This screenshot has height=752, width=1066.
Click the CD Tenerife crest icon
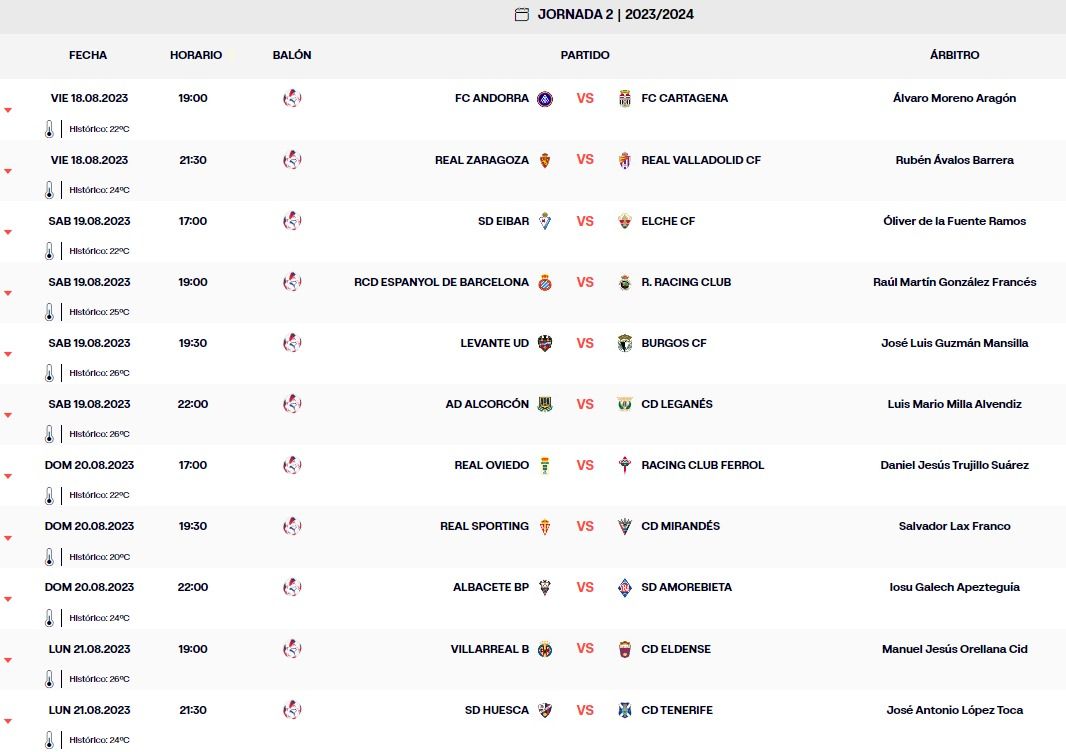(x=625, y=710)
